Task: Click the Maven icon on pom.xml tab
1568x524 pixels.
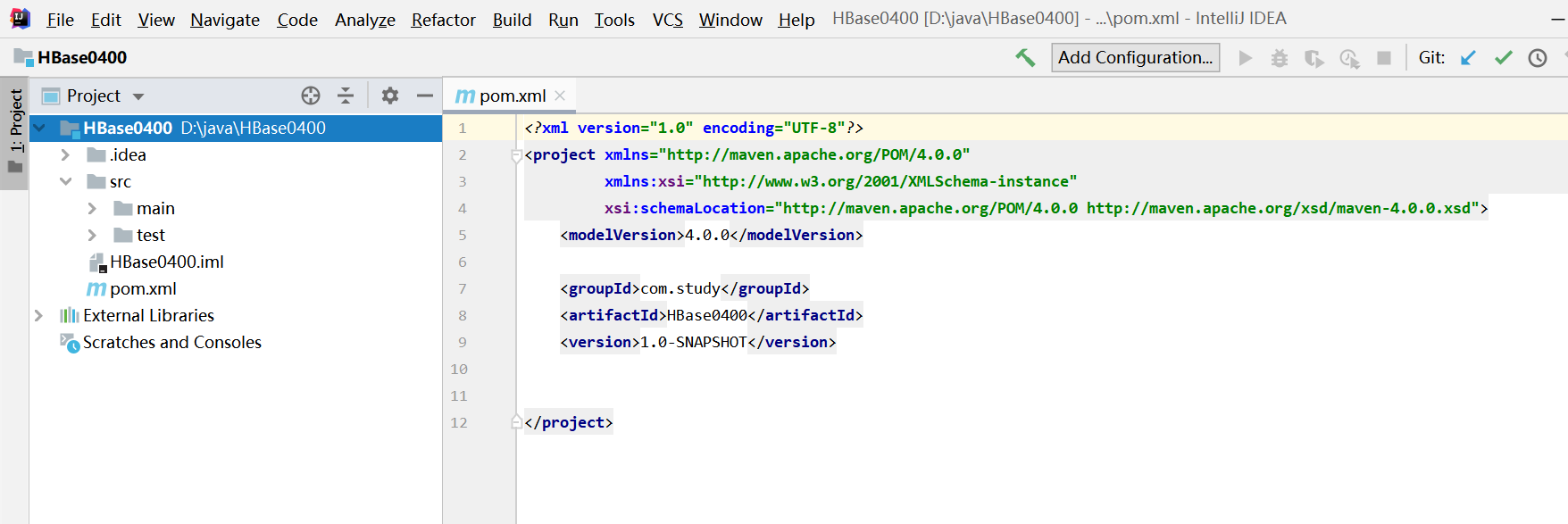Action: click(464, 96)
